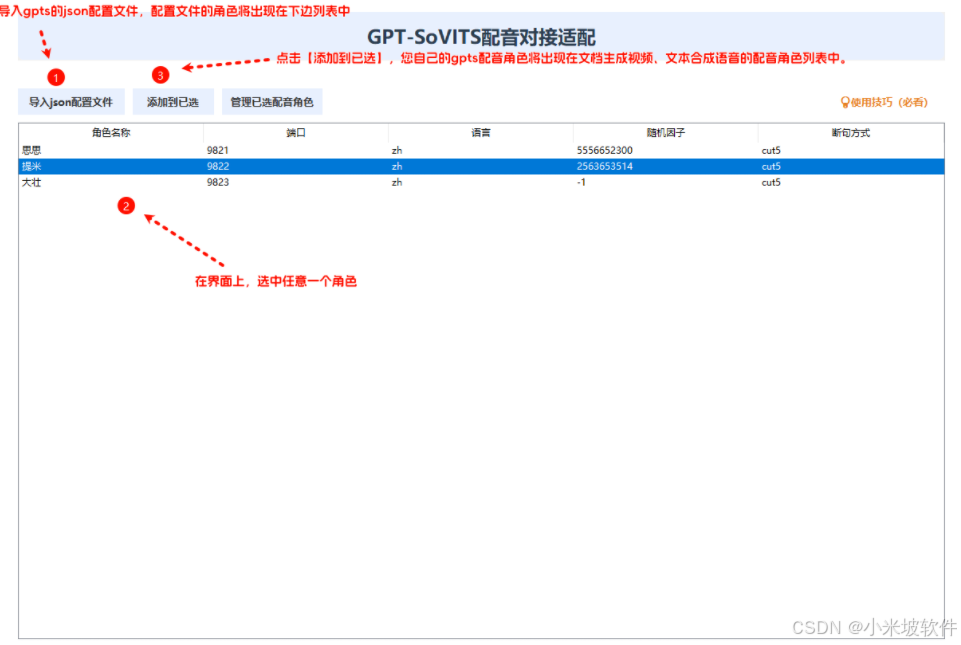Screen dimensions: 961x645
Task: Select the 大壮 role row
Action: (x=481, y=182)
